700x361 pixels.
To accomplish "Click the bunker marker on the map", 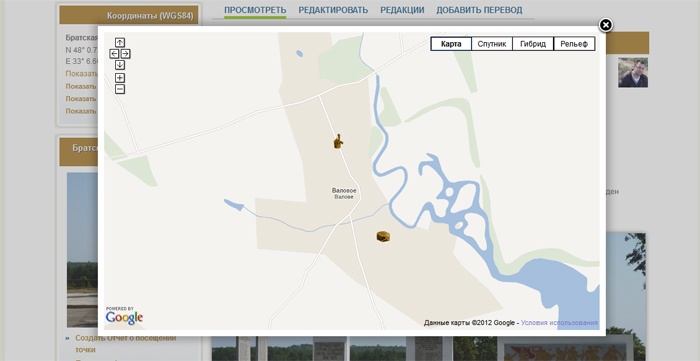I will 383,237.
